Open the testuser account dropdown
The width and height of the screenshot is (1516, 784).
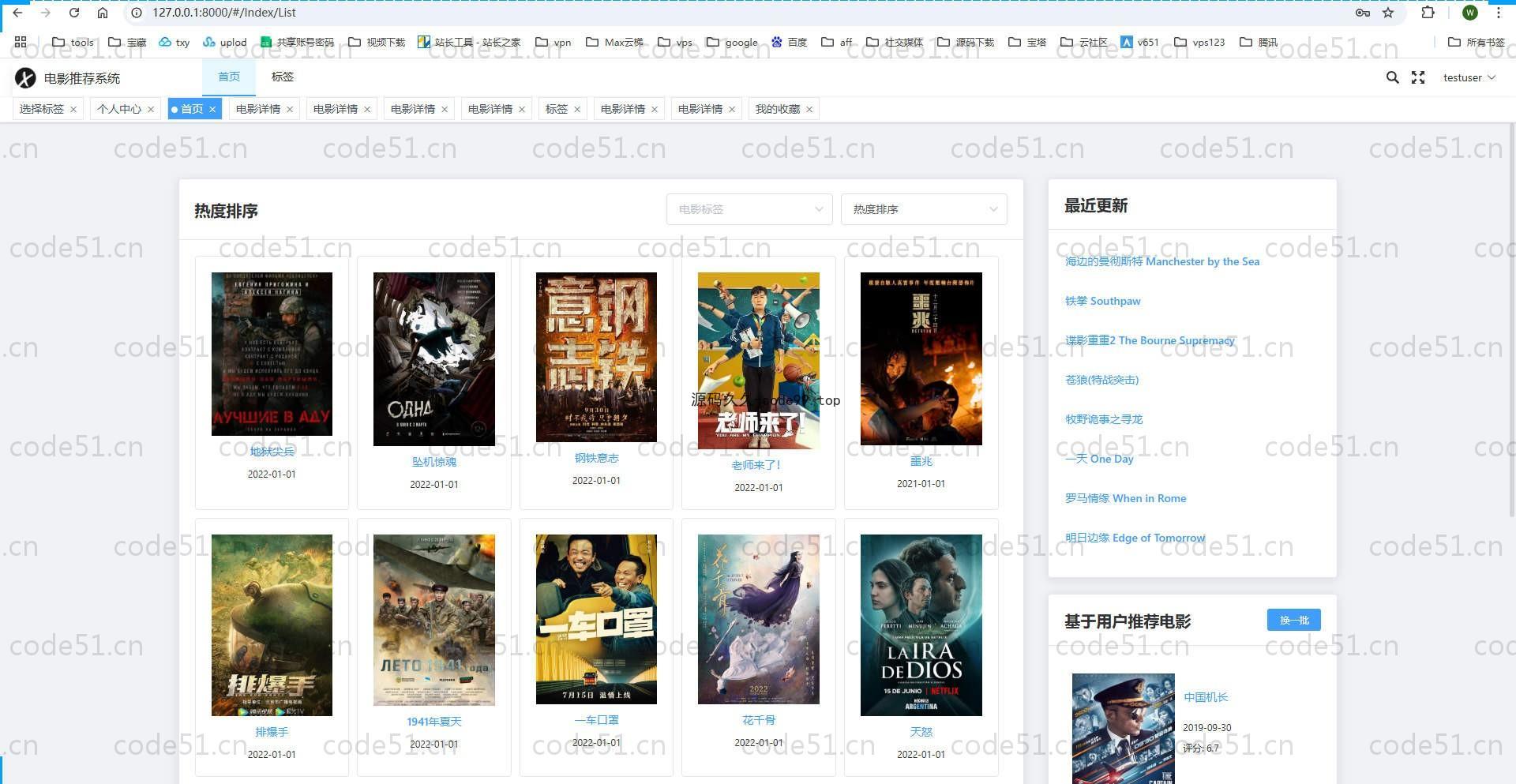pos(1469,77)
